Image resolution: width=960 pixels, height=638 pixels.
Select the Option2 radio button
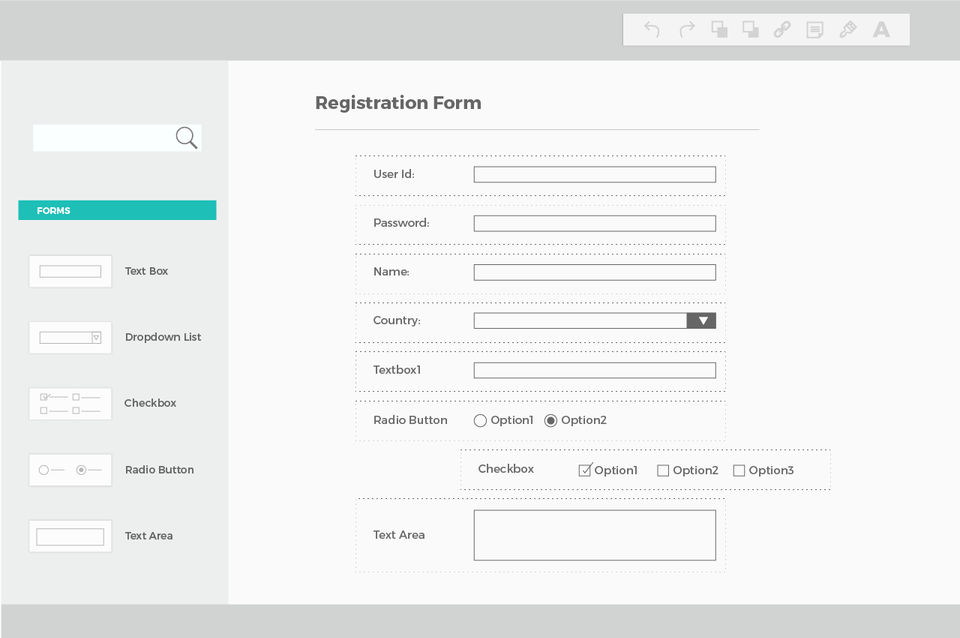[x=550, y=421]
